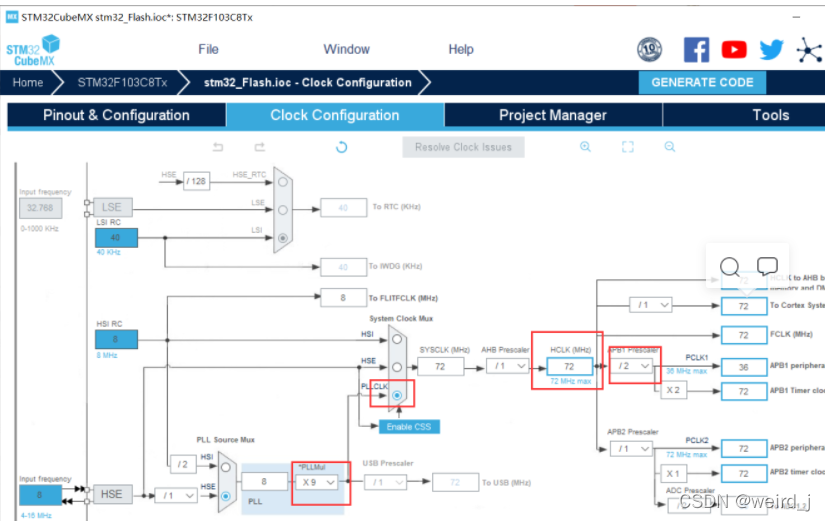
Task: Select LSI as RTC clock source
Action: pyautogui.click(x=283, y=238)
